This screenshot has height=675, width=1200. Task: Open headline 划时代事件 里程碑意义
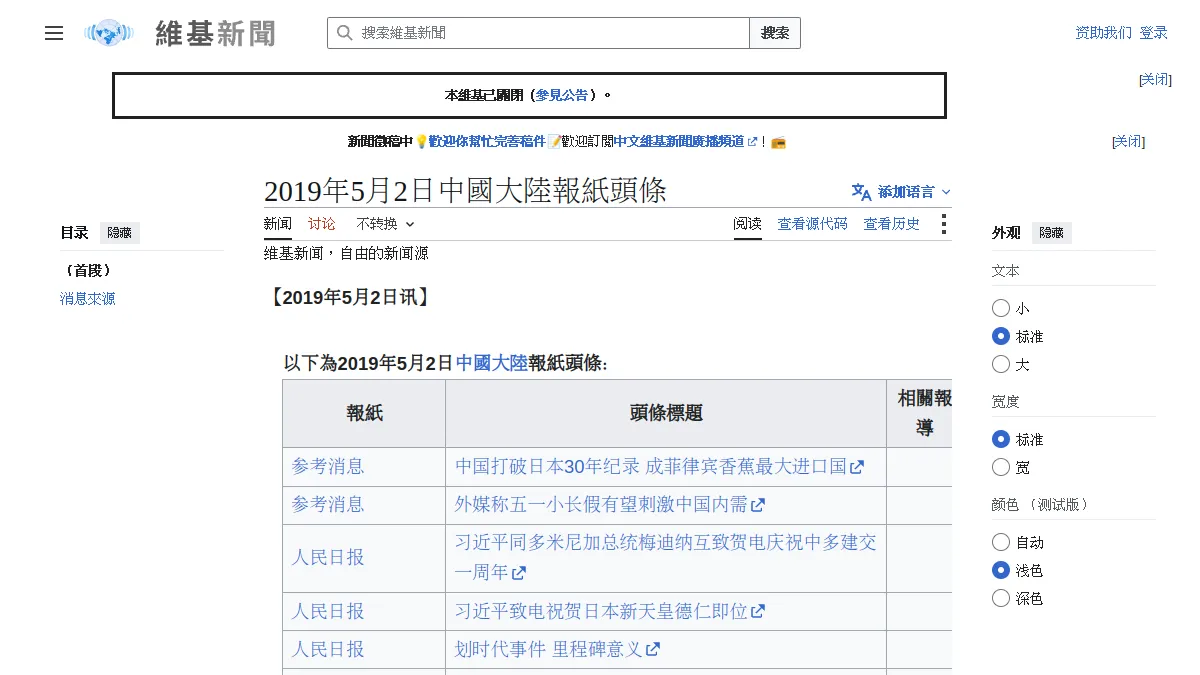pyautogui.click(x=557, y=649)
